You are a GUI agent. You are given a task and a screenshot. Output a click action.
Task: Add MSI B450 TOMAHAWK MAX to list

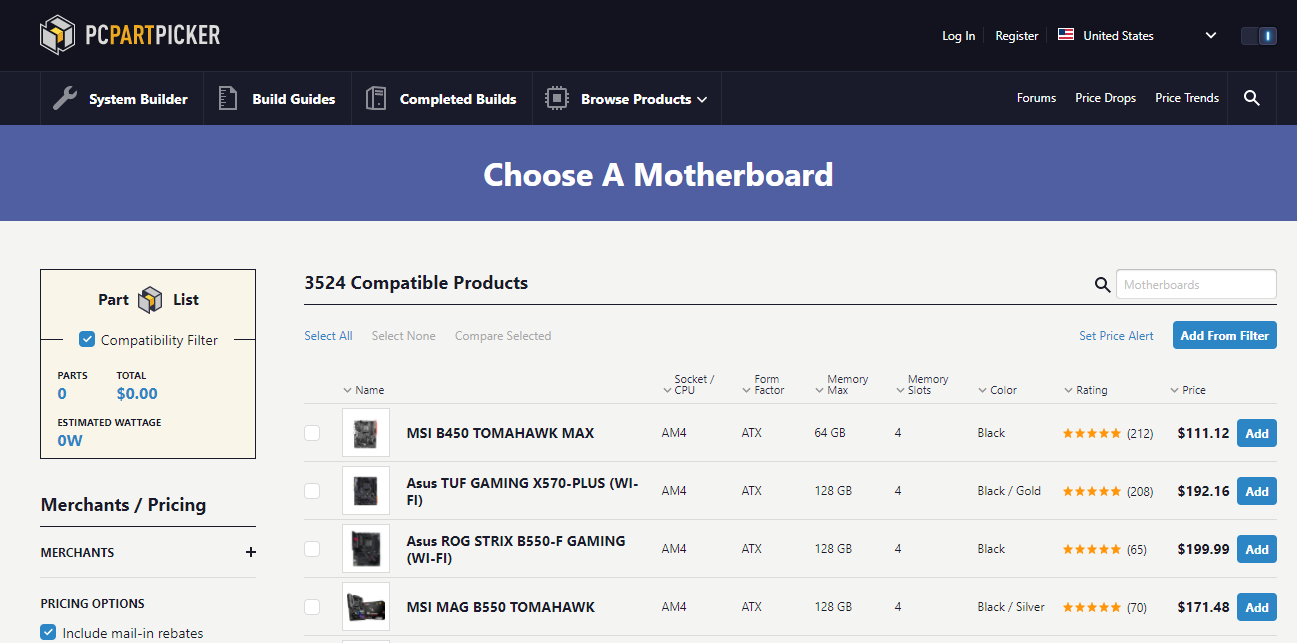point(1257,433)
